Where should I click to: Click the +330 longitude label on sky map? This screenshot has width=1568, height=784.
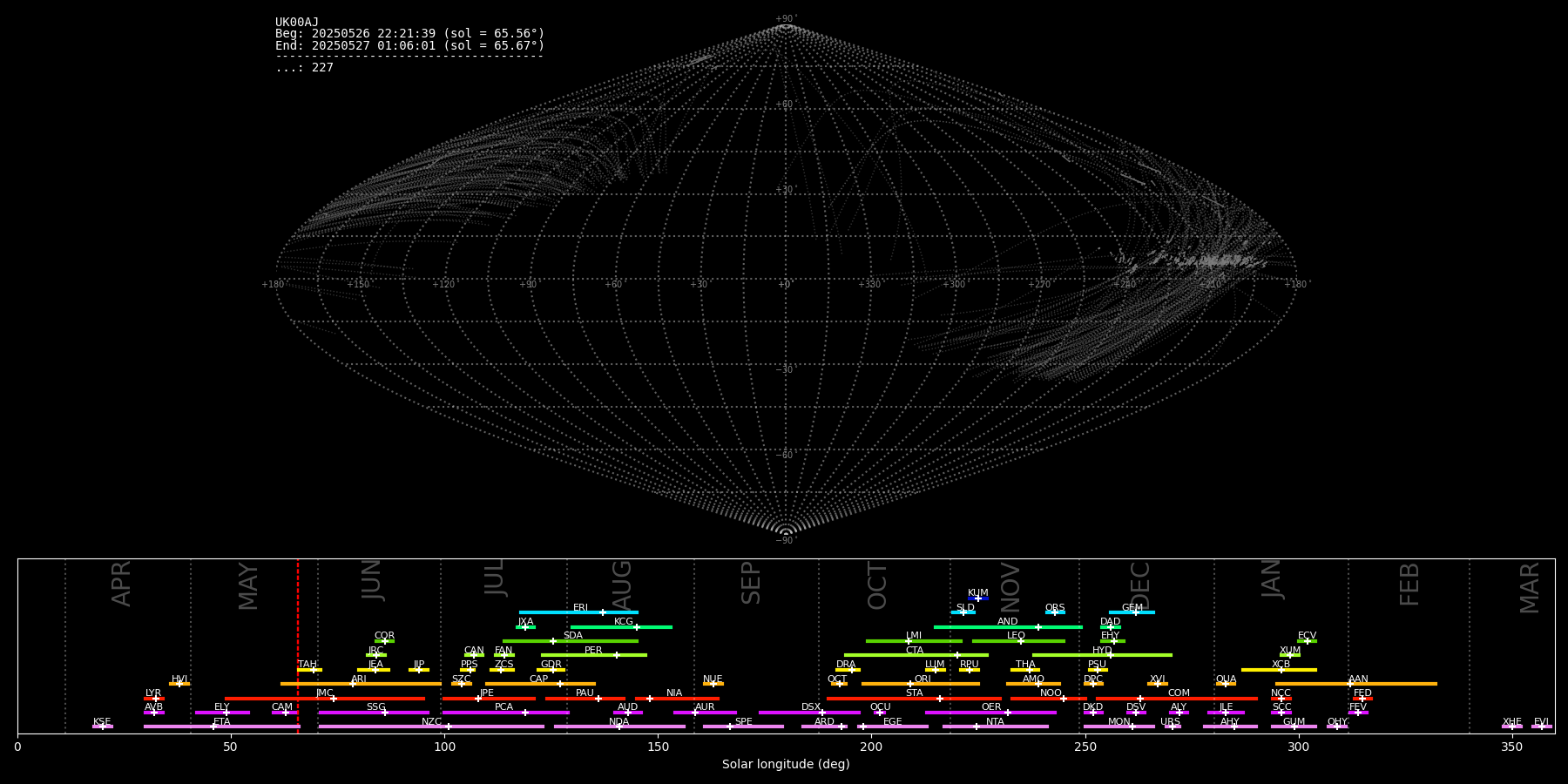click(869, 285)
